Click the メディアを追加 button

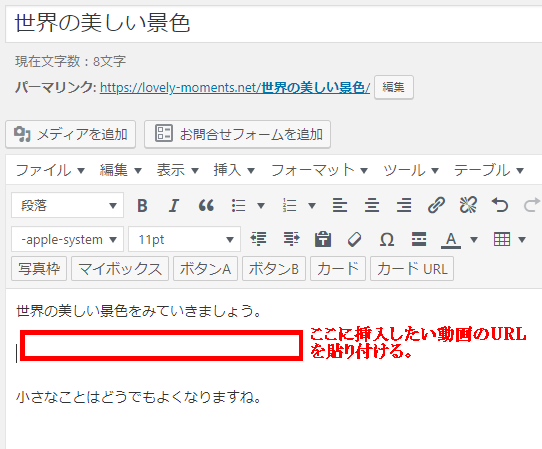point(71,134)
